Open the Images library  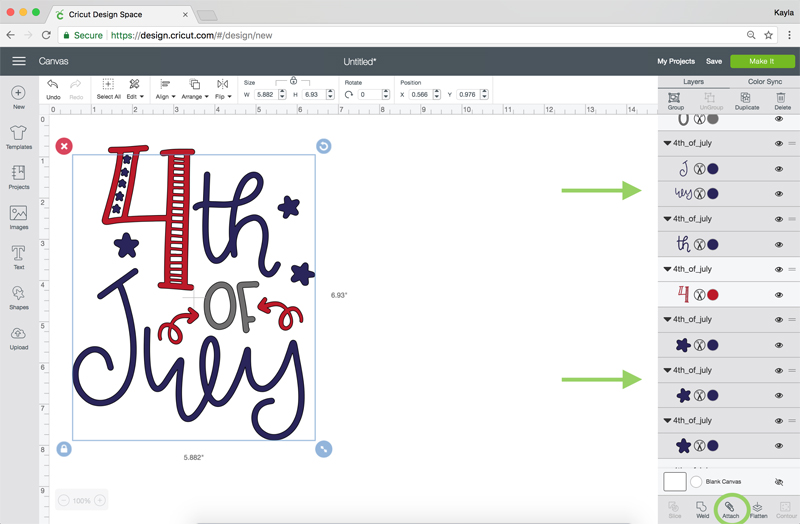[18, 217]
